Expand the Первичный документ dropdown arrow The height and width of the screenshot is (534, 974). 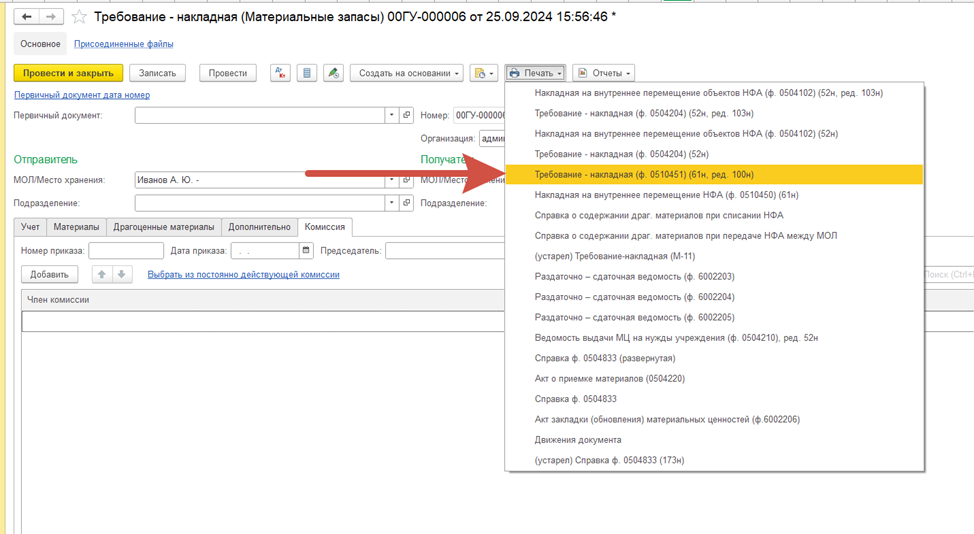(x=391, y=115)
